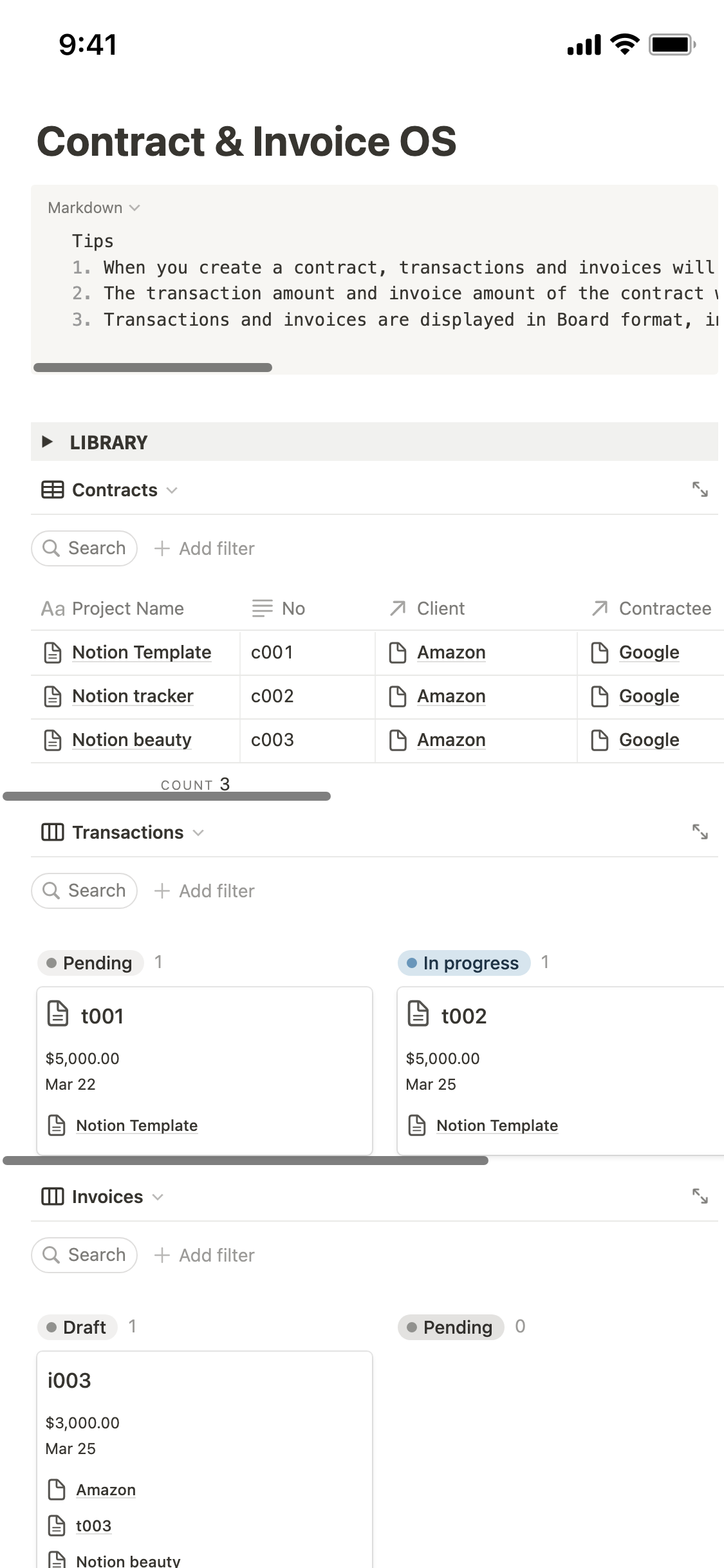Image resolution: width=724 pixels, height=1568 pixels.
Task: Sort by the Client column header
Action: [440, 608]
